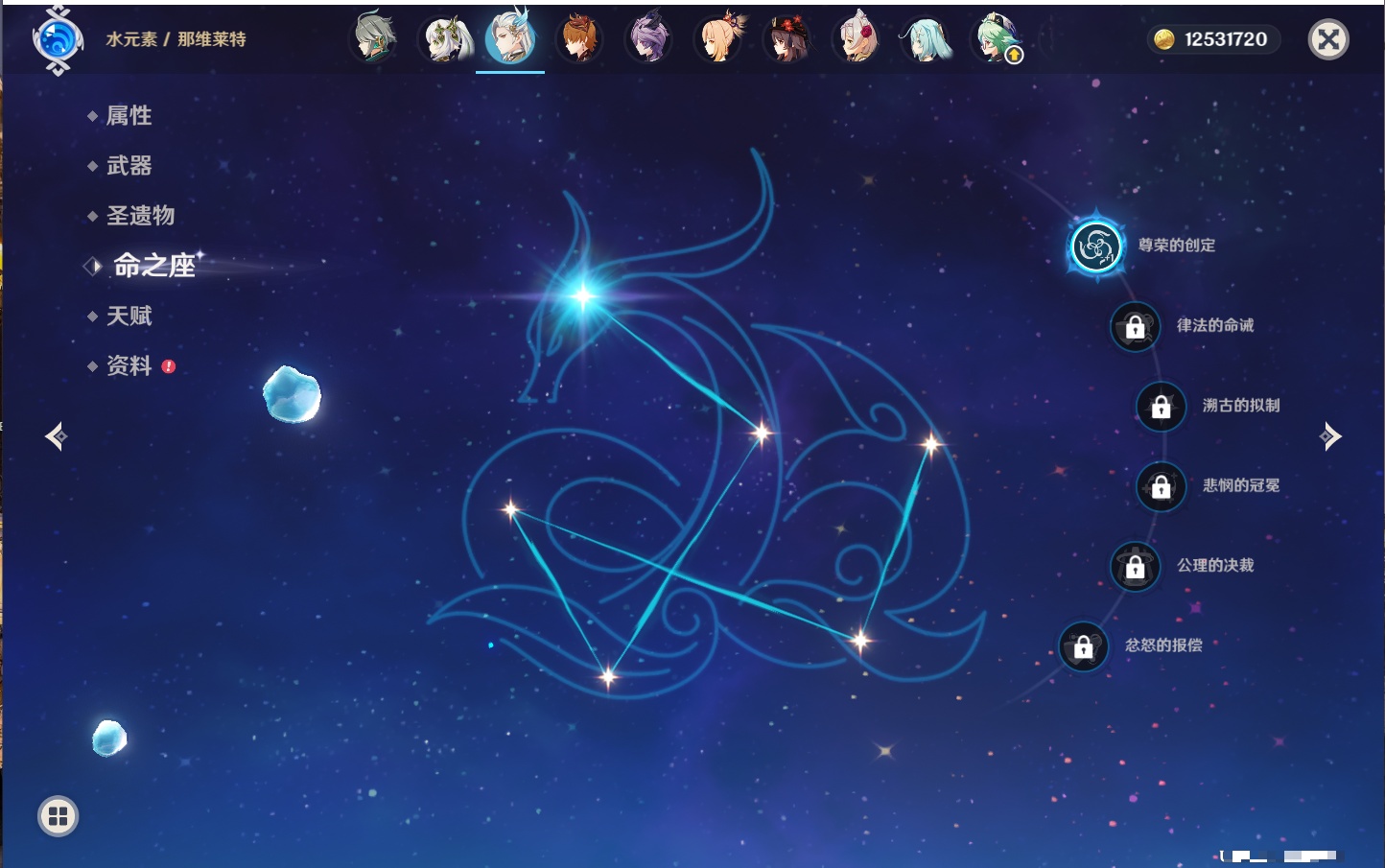Click the locked 律法的命诫 constellation icon
Screen dimensions: 1385x868
click(x=1135, y=327)
